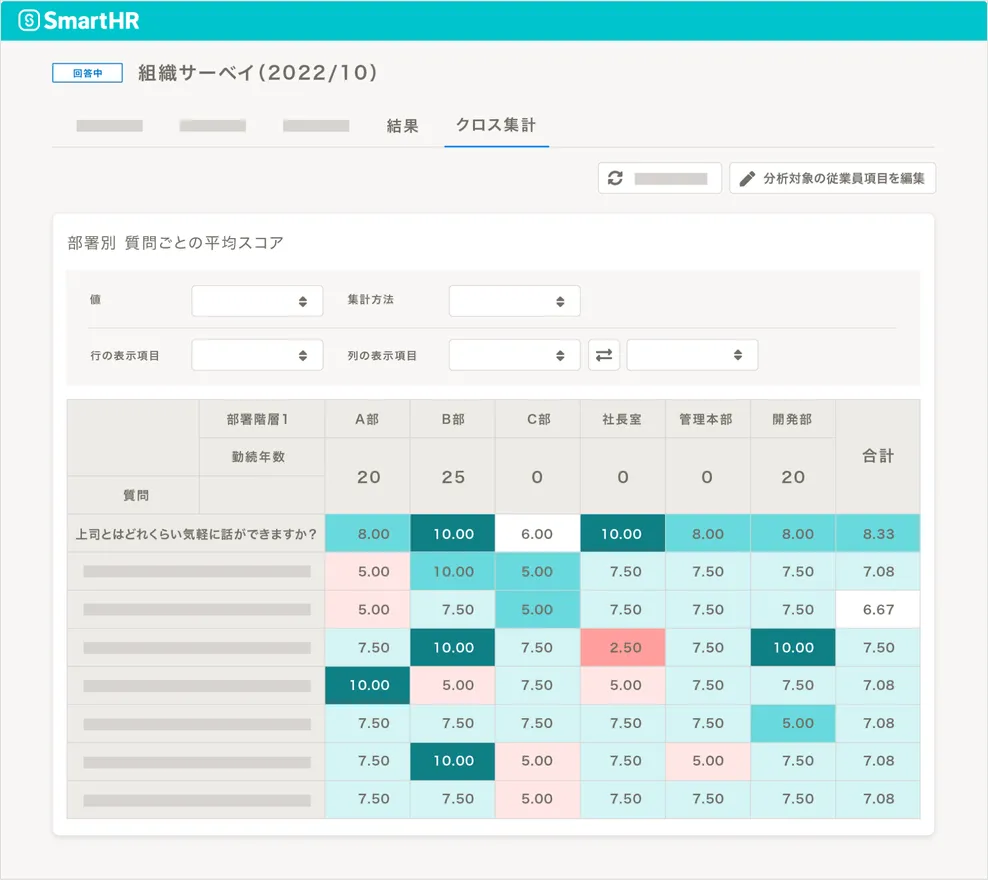Open the second column display dropdown beside the swap icon

tap(692, 354)
